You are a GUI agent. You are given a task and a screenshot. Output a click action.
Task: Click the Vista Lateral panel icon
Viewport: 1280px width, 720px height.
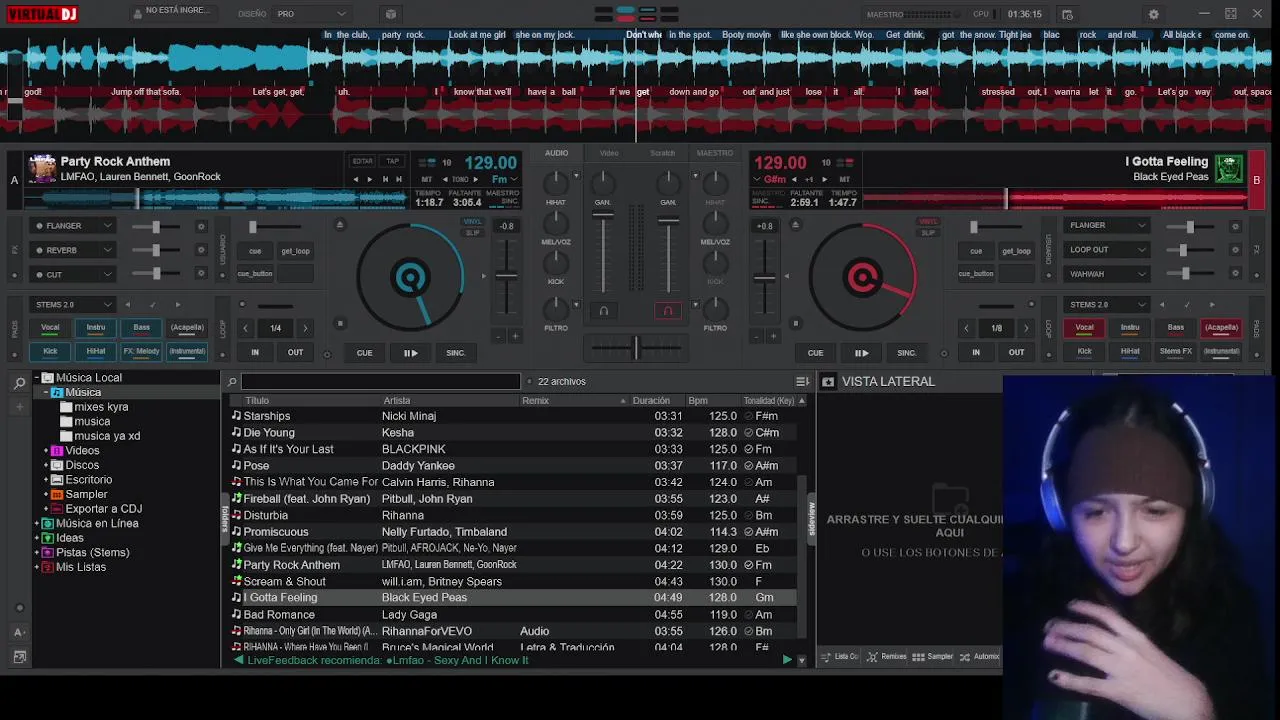coord(828,382)
